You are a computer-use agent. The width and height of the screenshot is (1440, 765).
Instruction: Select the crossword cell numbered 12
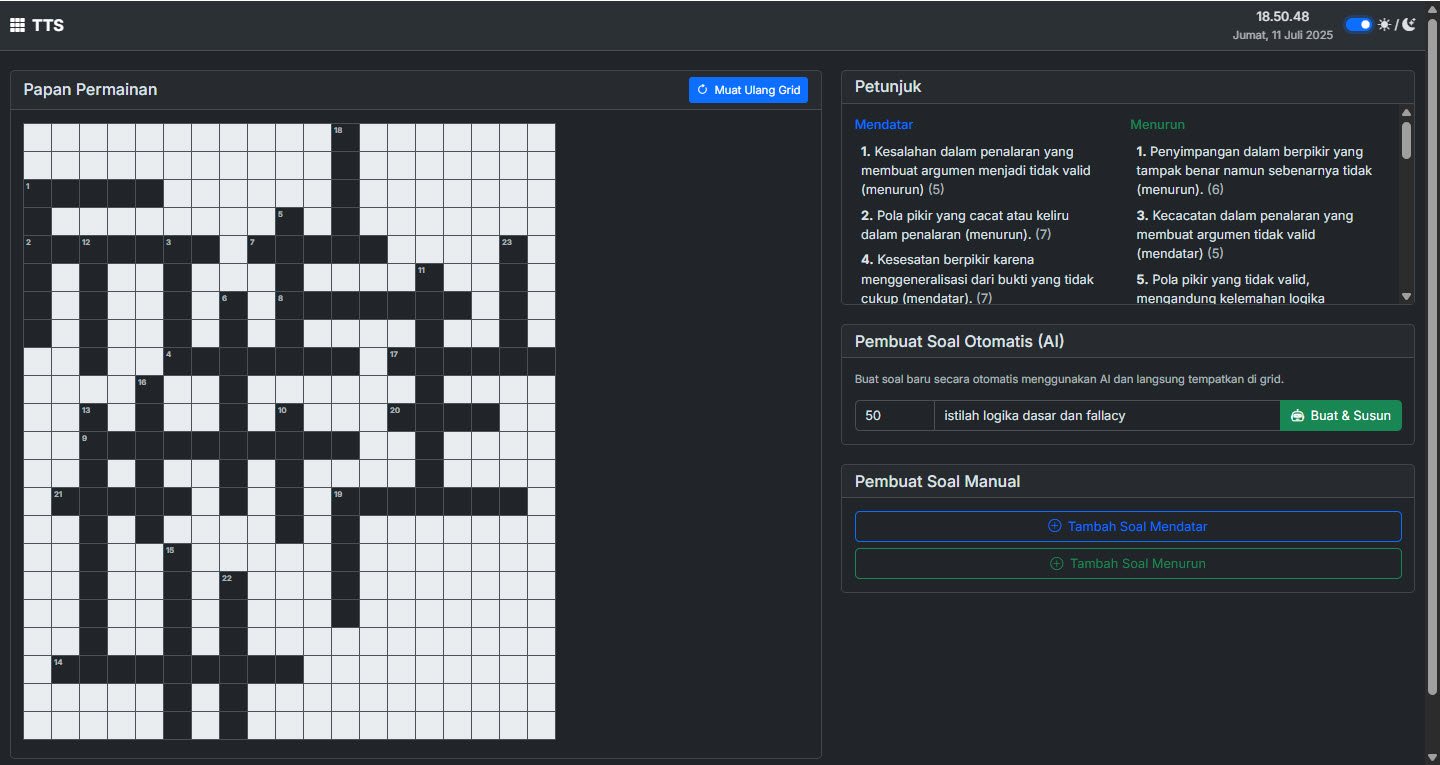point(93,249)
